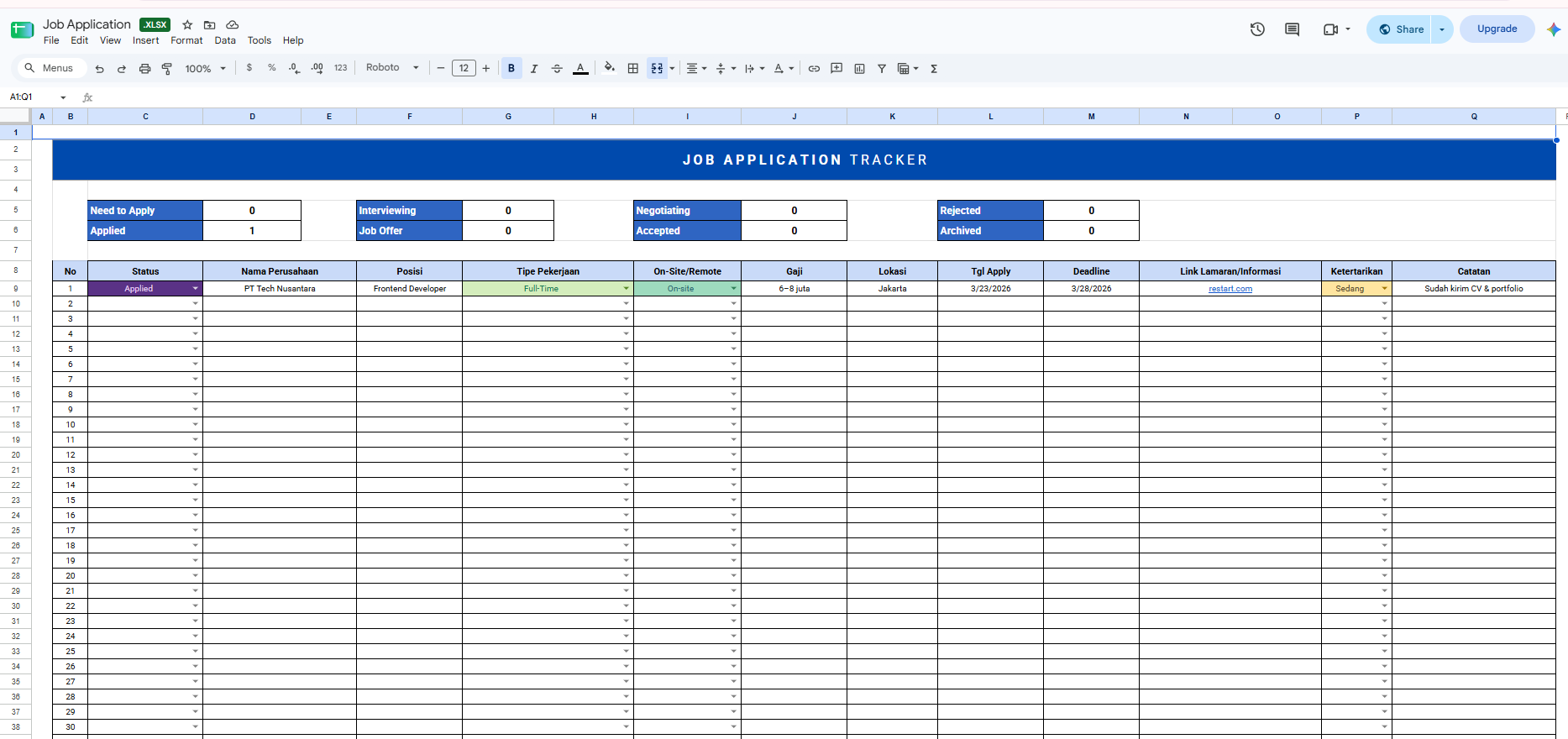The height and width of the screenshot is (739, 1568).
Task: Open the text color picker
Action: [x=580, y=69]
